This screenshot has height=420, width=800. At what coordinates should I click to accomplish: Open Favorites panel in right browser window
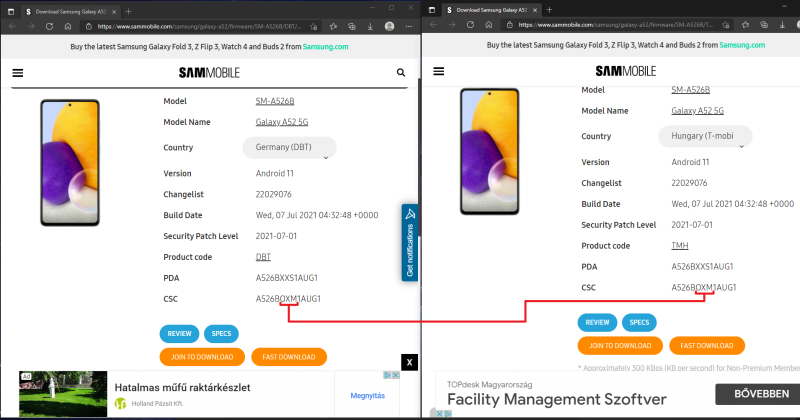point(745,24)
